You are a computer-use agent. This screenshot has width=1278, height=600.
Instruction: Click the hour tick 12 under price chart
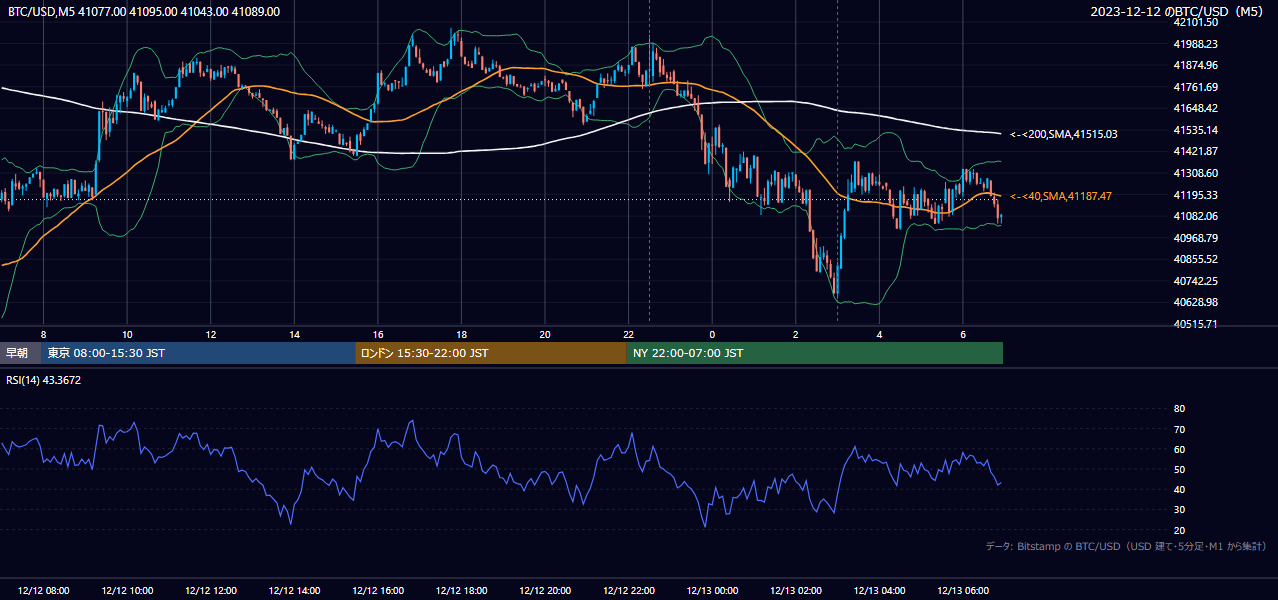pos(211,333)
